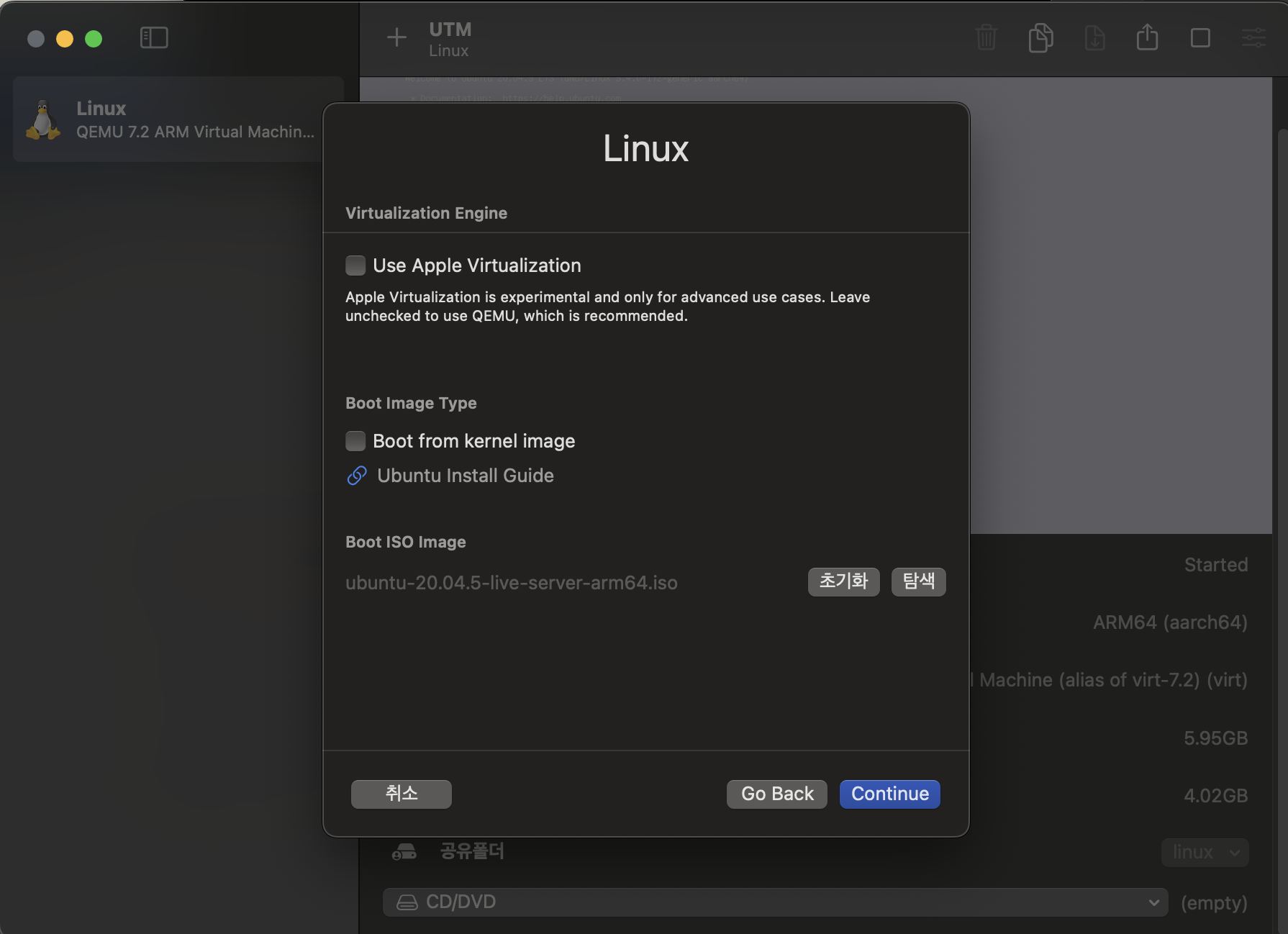Click the Continue button

[x=890, y=794]
